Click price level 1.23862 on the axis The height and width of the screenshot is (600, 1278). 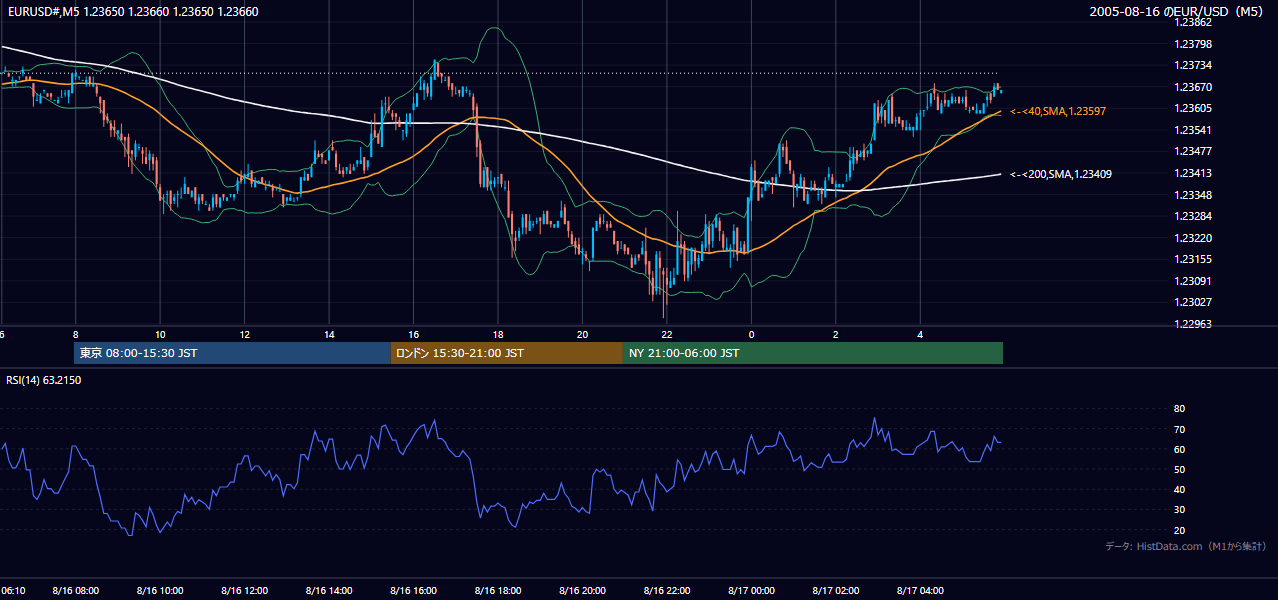(x=1193, y=22)
